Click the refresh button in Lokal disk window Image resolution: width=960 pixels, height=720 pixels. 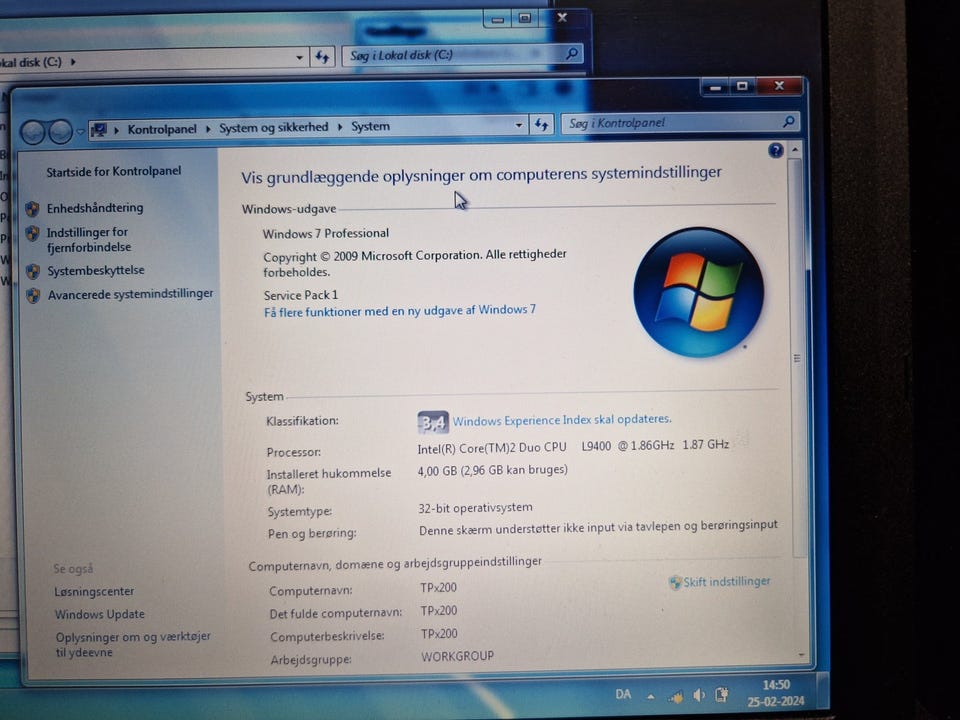tap(323, 58)
